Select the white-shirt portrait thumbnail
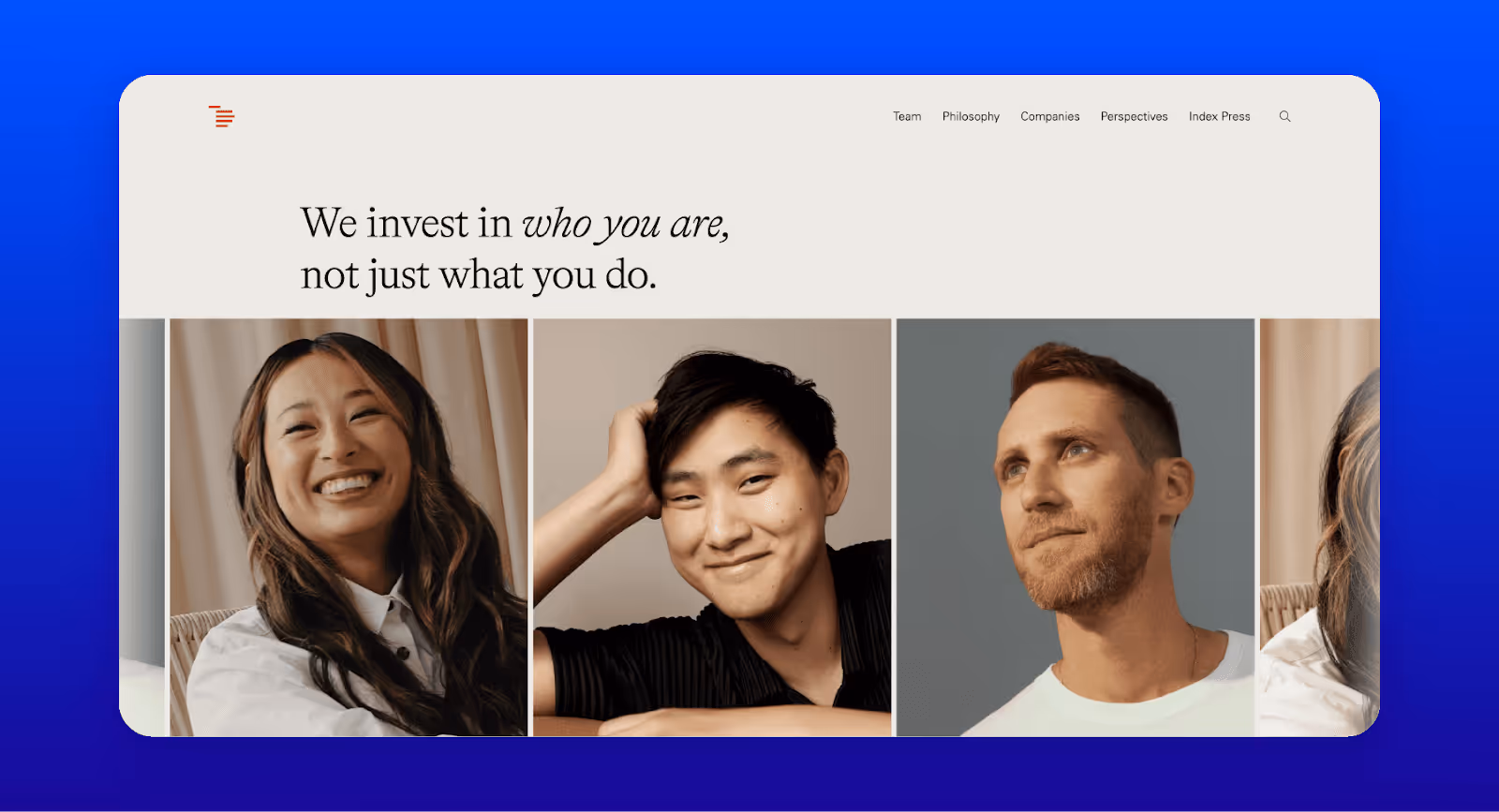Screen dimensions: 1499x812 [349, 527]
